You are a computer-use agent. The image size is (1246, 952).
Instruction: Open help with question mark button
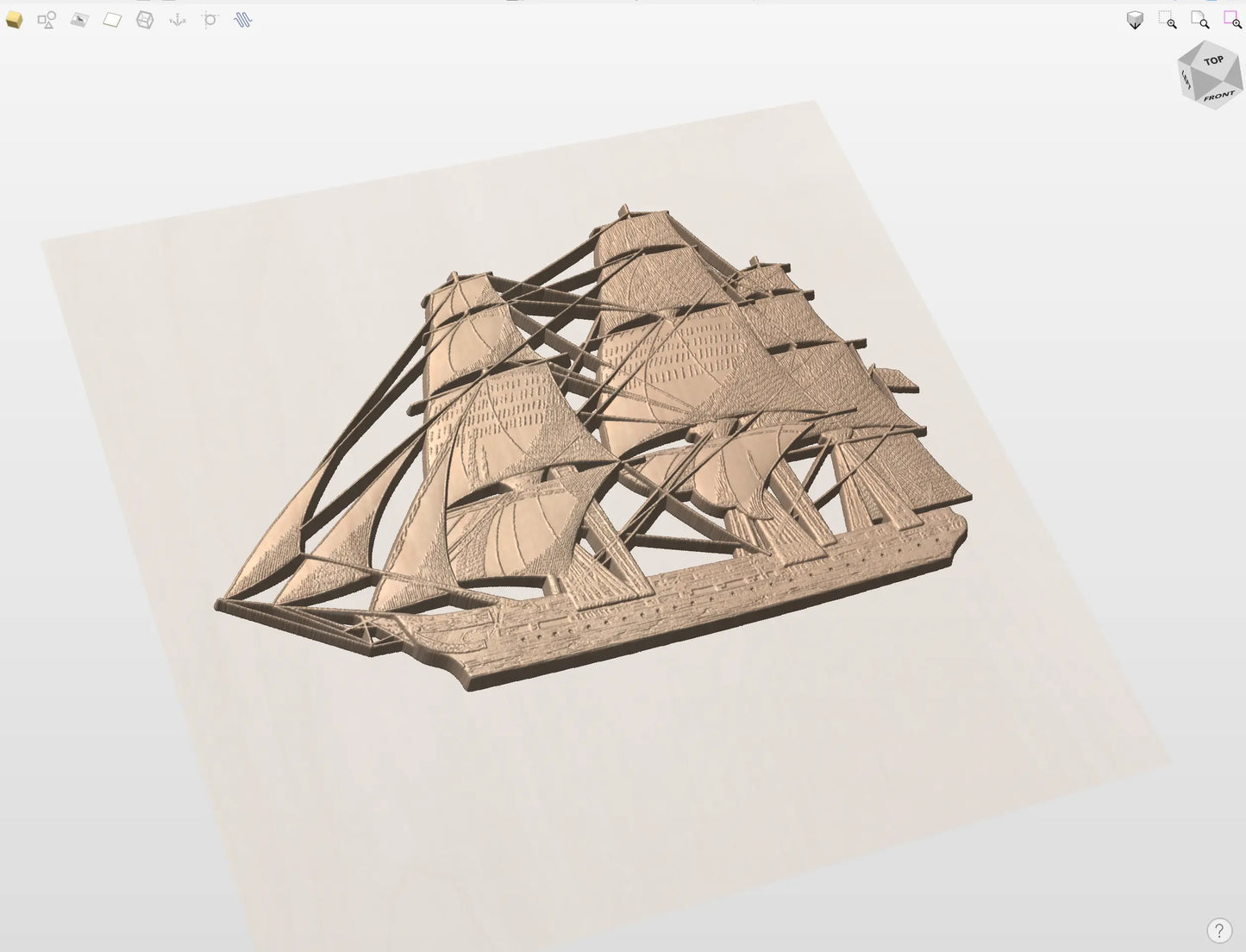coord(1218,930)
